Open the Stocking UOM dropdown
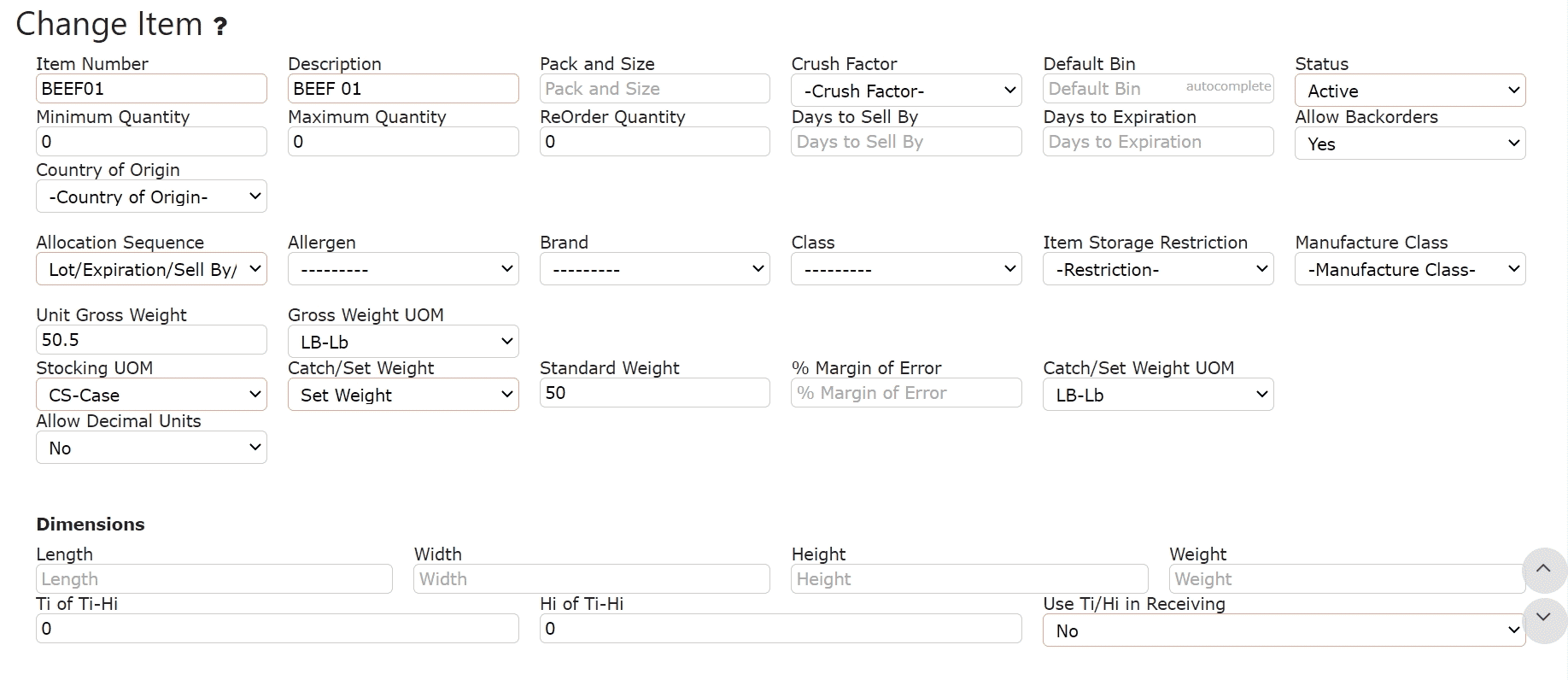 tap(151, 395)
